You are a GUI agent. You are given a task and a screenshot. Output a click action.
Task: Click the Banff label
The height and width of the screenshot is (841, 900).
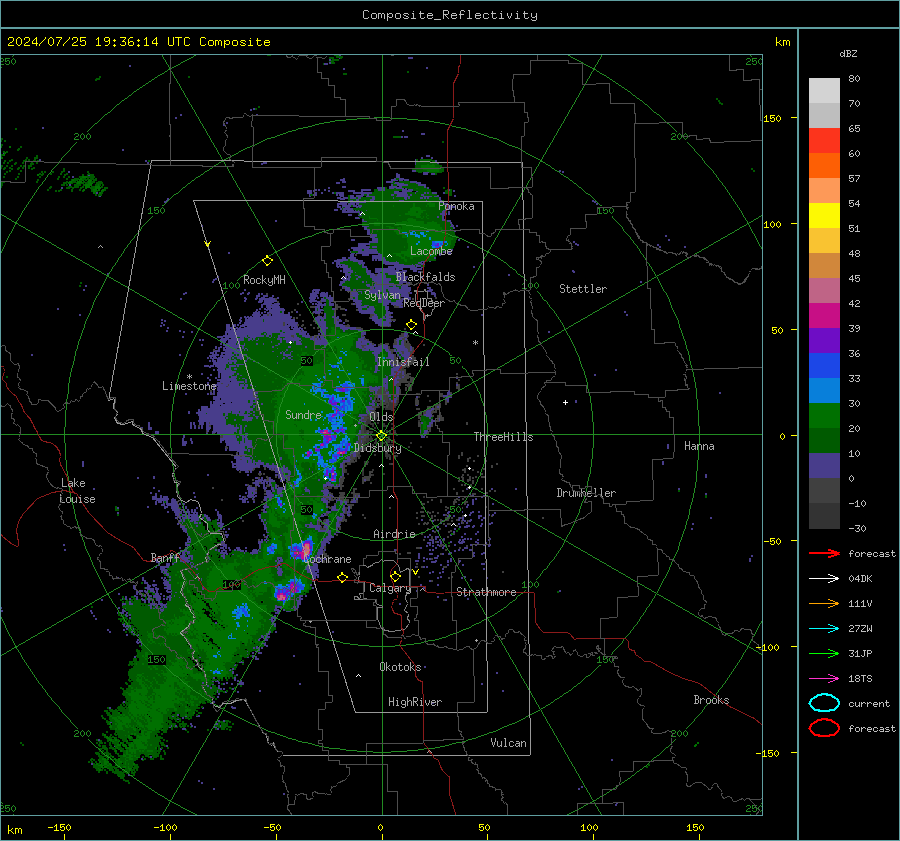coord(165,558)
